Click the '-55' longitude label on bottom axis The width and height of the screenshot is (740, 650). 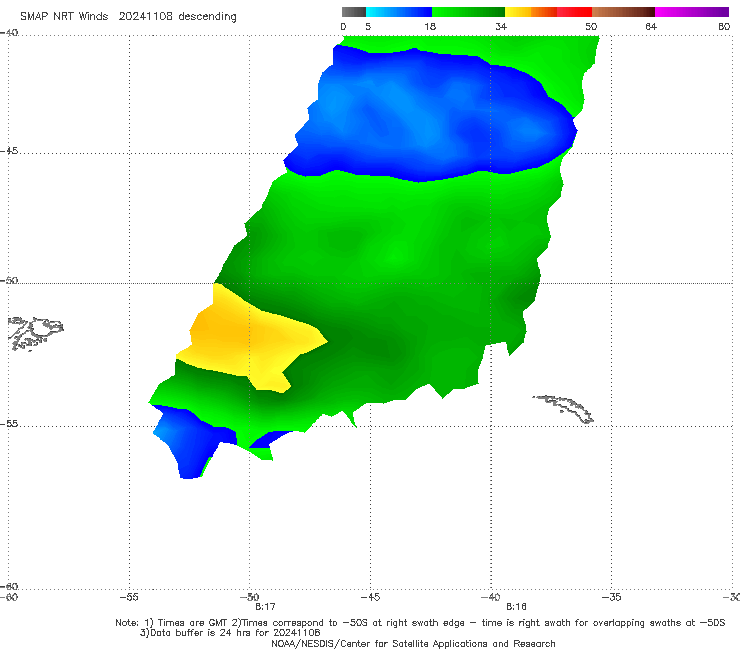pos(129,597)
